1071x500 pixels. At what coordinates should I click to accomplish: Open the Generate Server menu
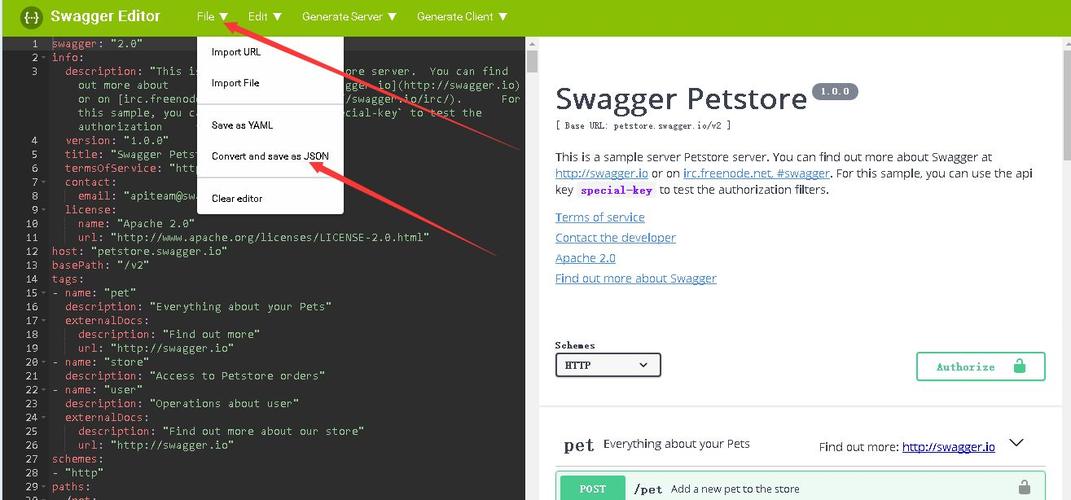pos(349,16)
